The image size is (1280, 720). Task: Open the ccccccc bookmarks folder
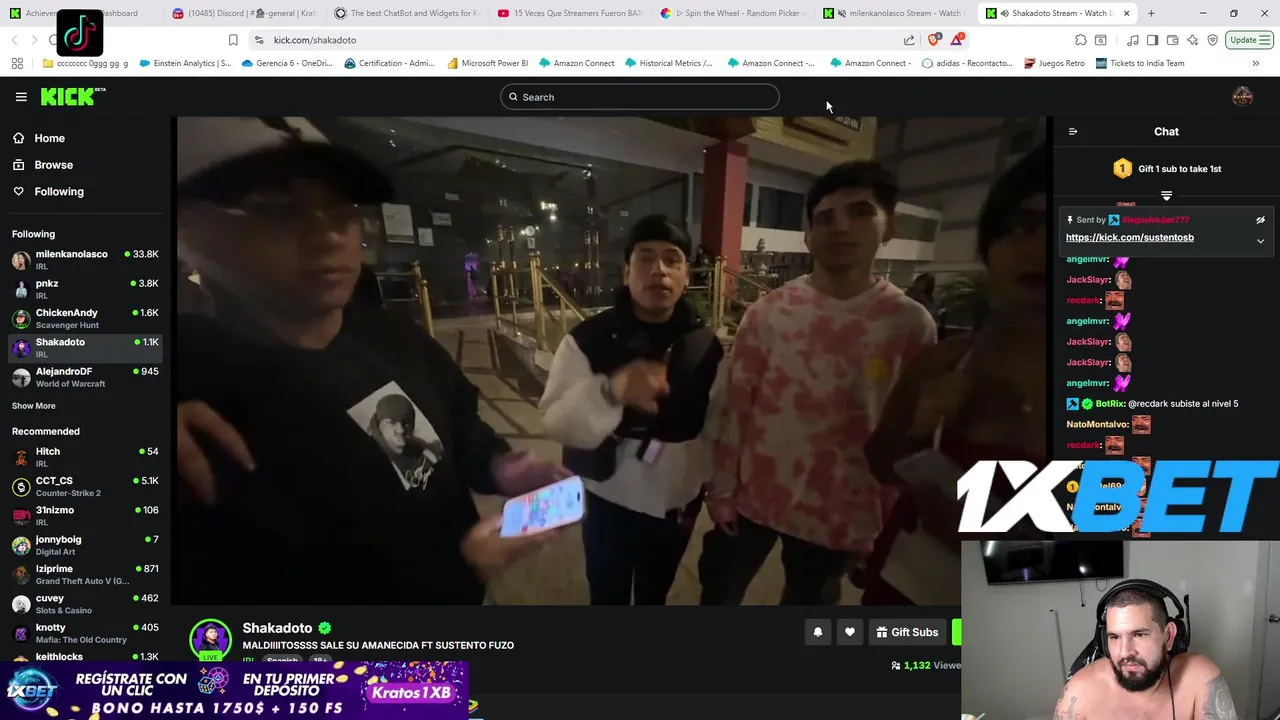(86, 63)
